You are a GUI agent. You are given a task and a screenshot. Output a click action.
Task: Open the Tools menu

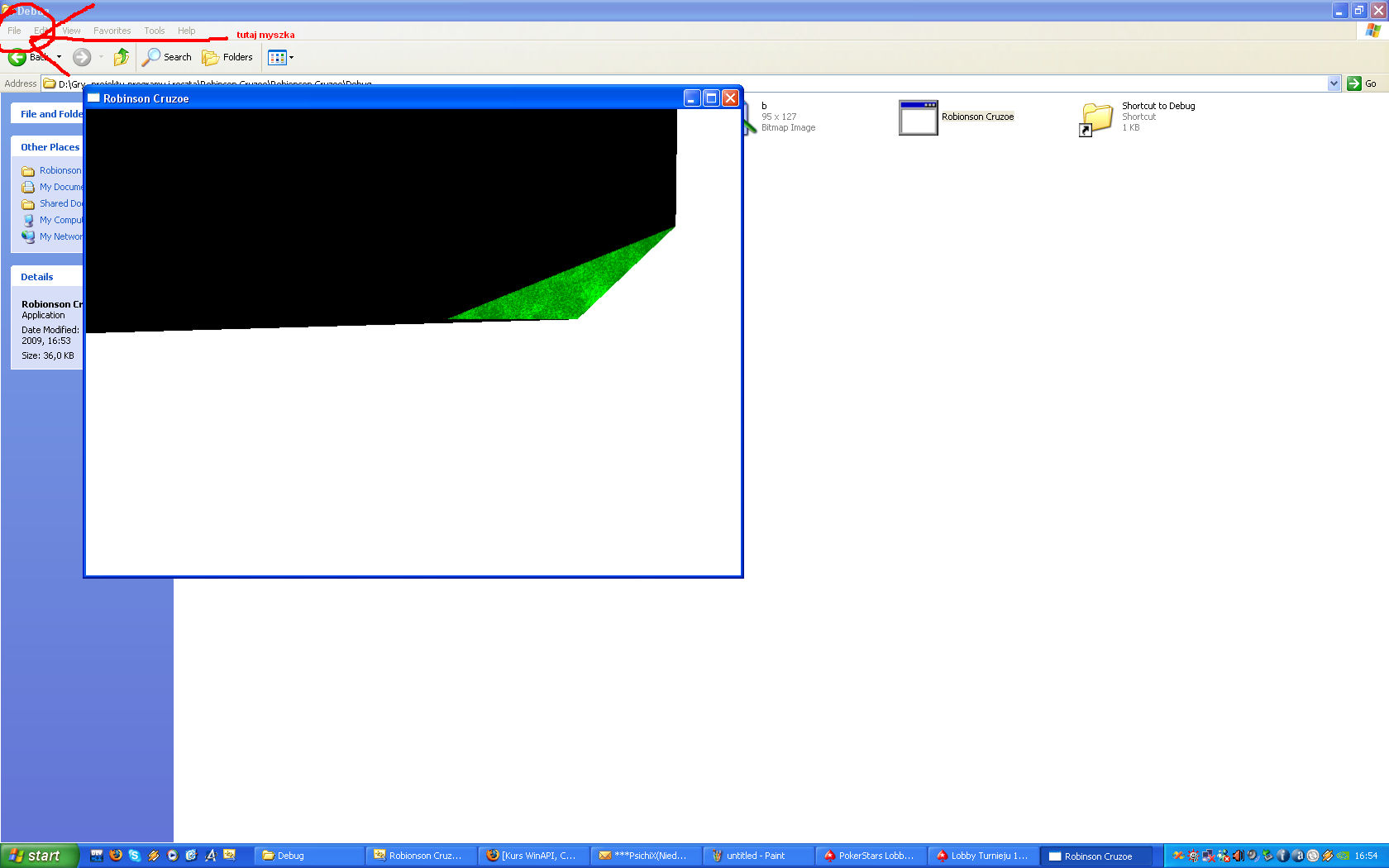(x=154, y=31)
